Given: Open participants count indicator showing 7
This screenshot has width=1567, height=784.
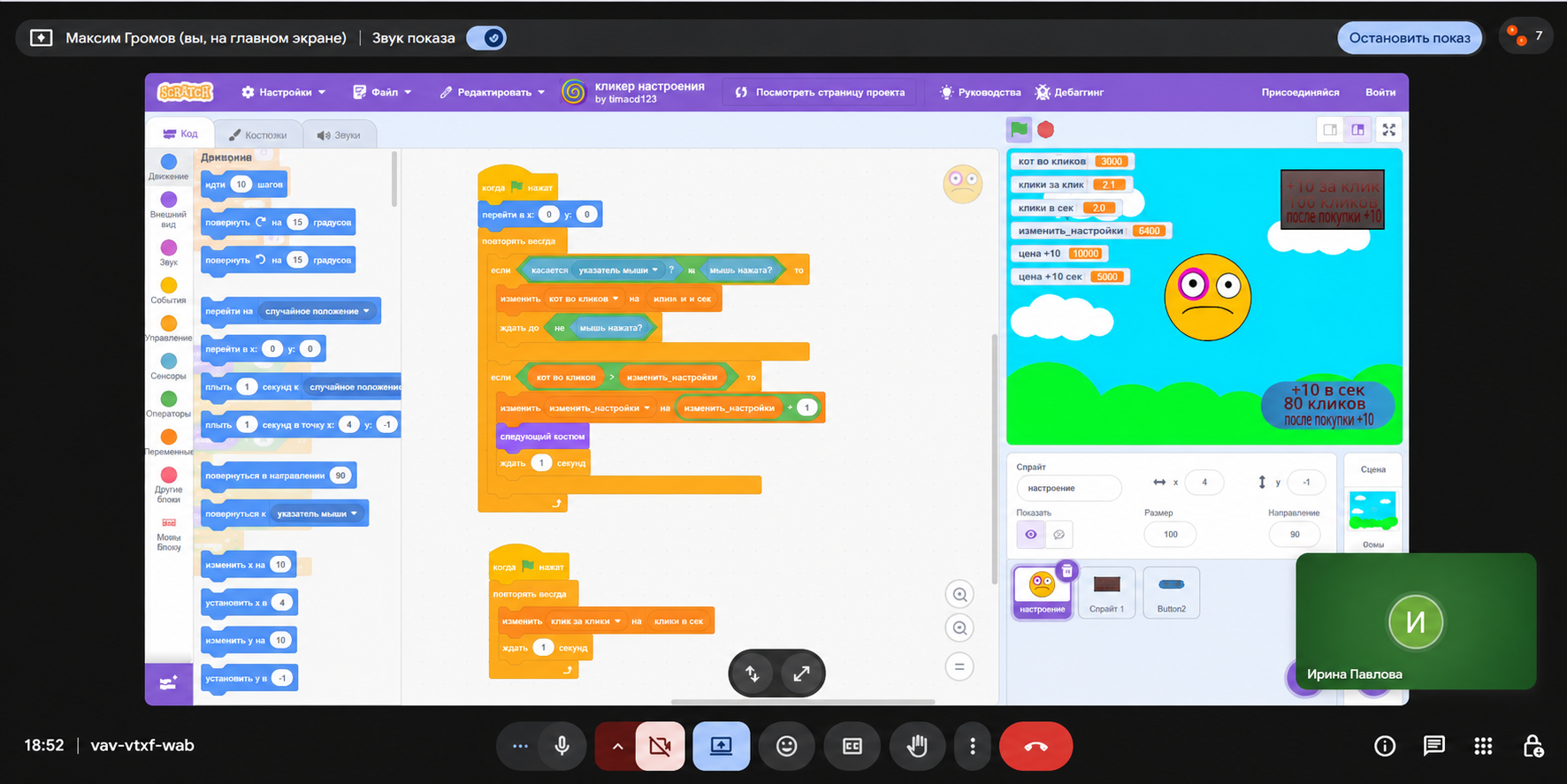Looking at the screenshot, I should click(1526, 36).
